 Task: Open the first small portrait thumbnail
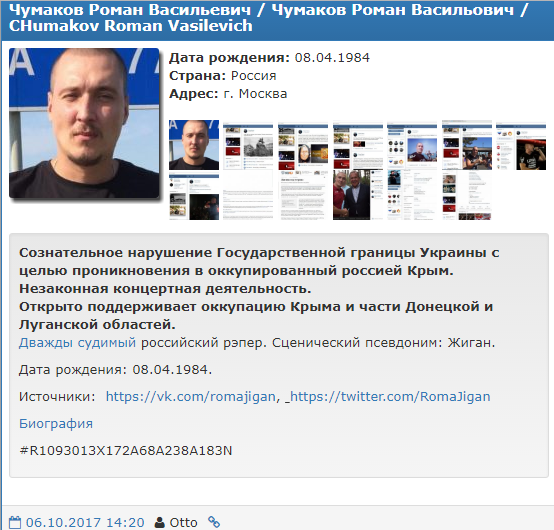tap(194, 145)
